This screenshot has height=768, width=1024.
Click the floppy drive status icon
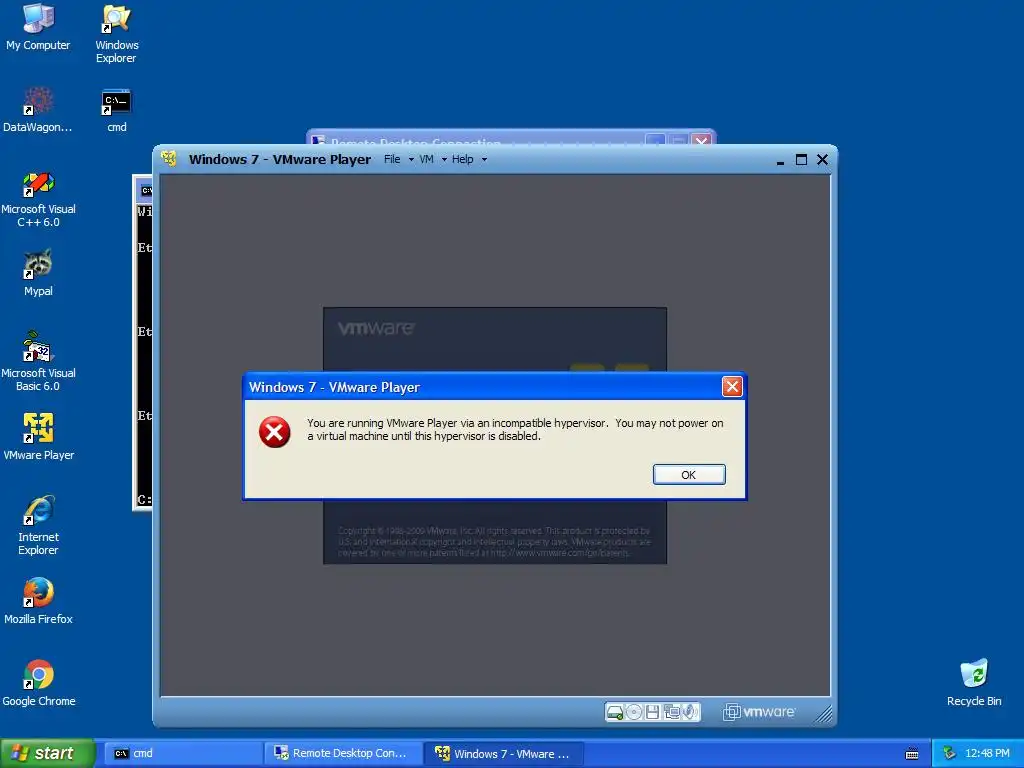pyautogui.click(x=652, y=712)
